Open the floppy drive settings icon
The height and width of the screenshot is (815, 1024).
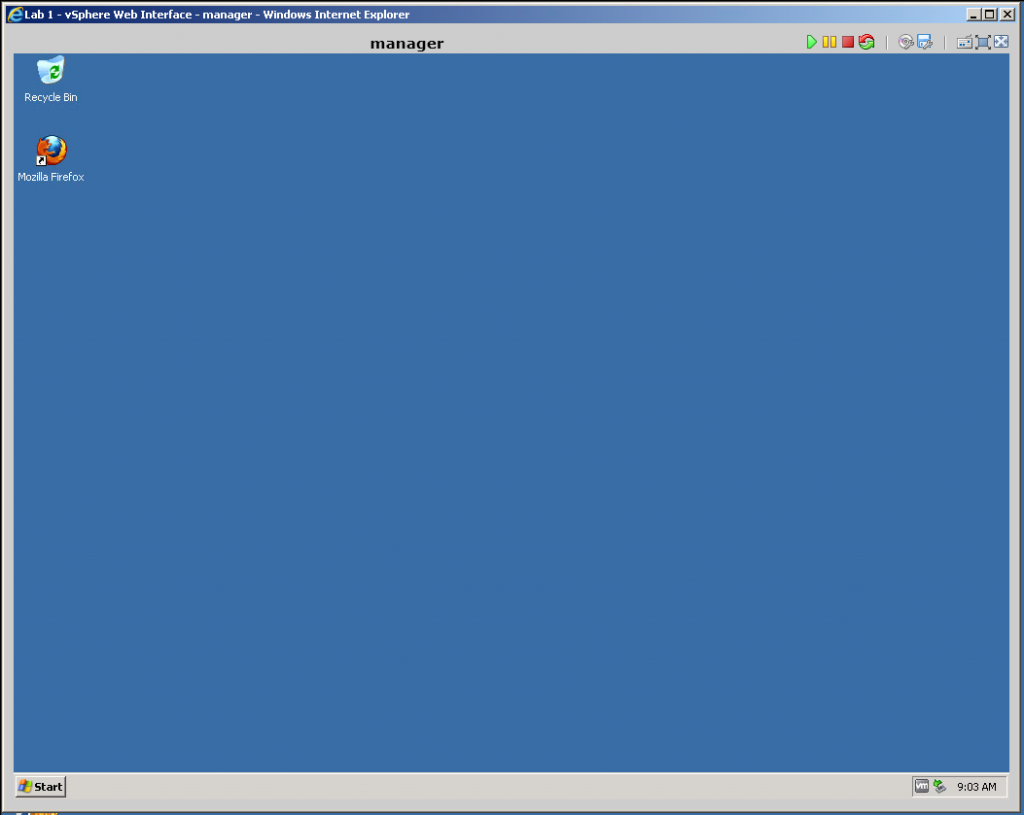click(x=924, y=42)
